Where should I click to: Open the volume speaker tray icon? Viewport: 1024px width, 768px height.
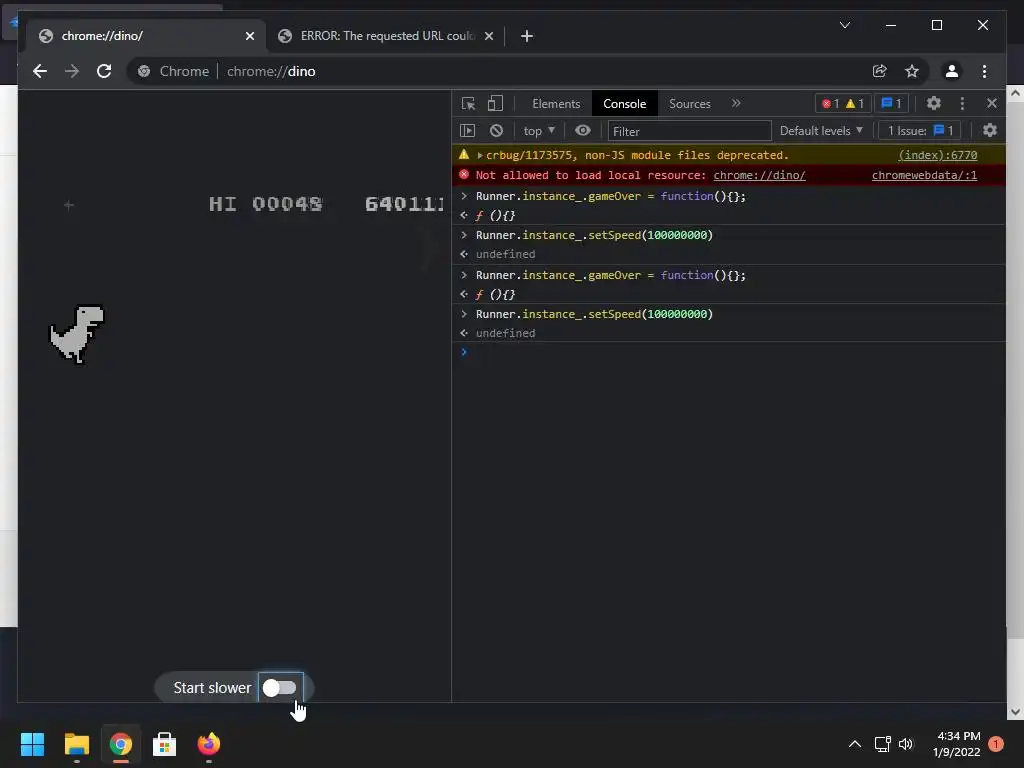pos(906,744)
